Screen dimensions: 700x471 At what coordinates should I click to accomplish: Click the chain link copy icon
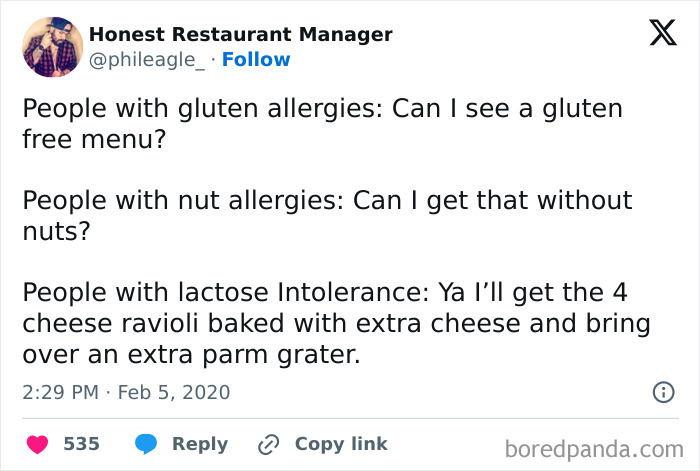pos(268,444)
